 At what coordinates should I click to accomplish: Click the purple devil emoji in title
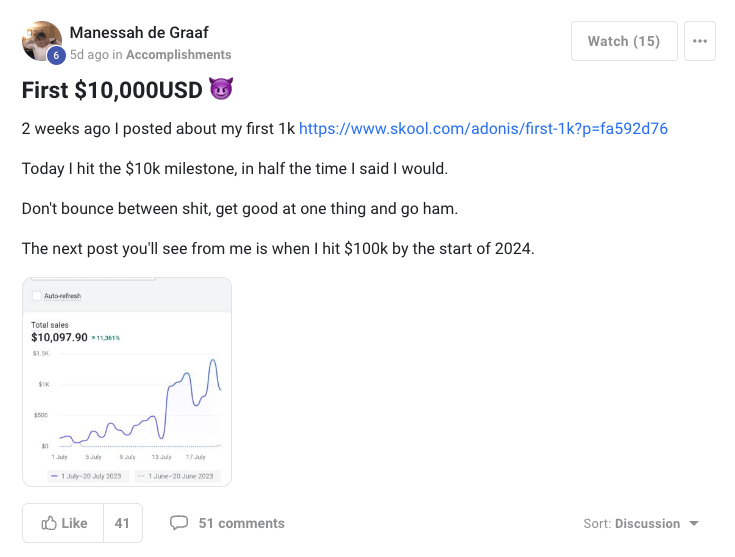tap(221, 90)
